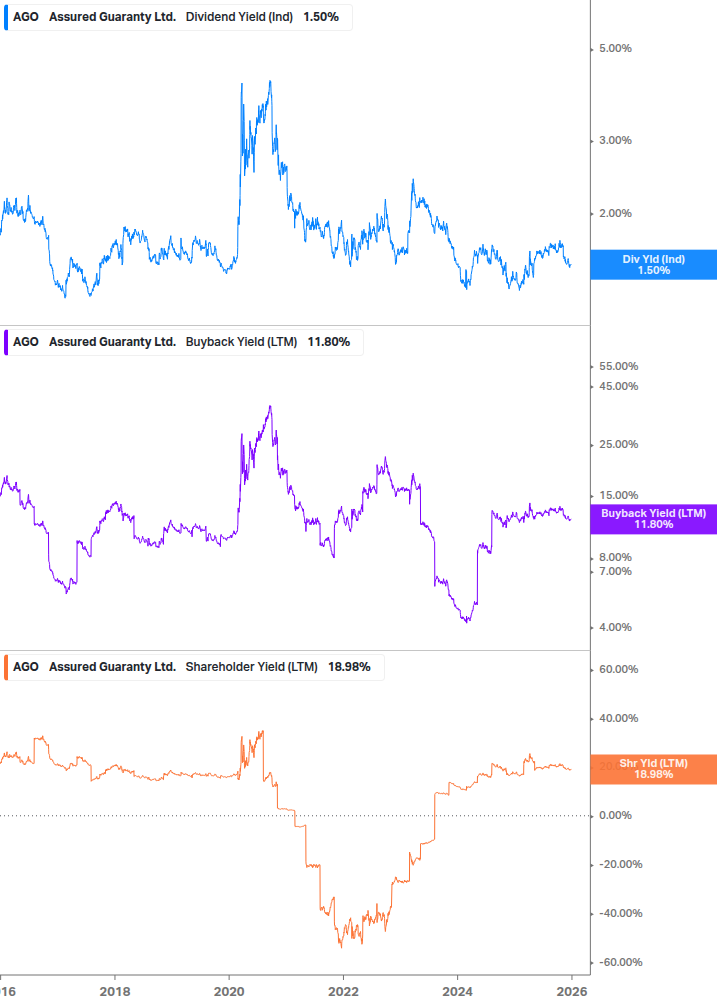Click Assured Guaranty Ltd. in the shareholder legend
The image size is (717, 1005).
[x=112, y=667]
